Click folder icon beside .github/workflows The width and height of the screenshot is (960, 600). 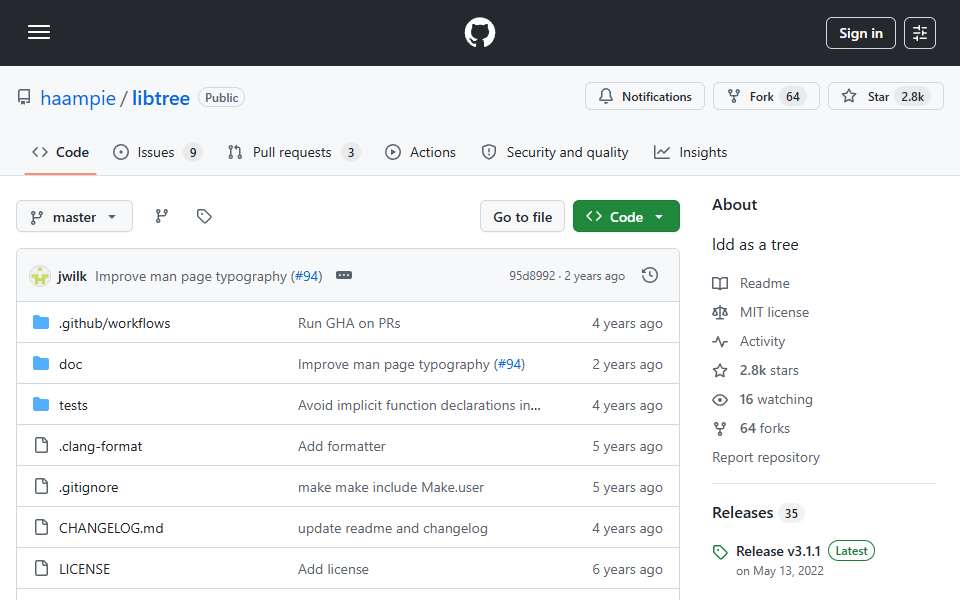pyautogui.click(x=41, y=323)
